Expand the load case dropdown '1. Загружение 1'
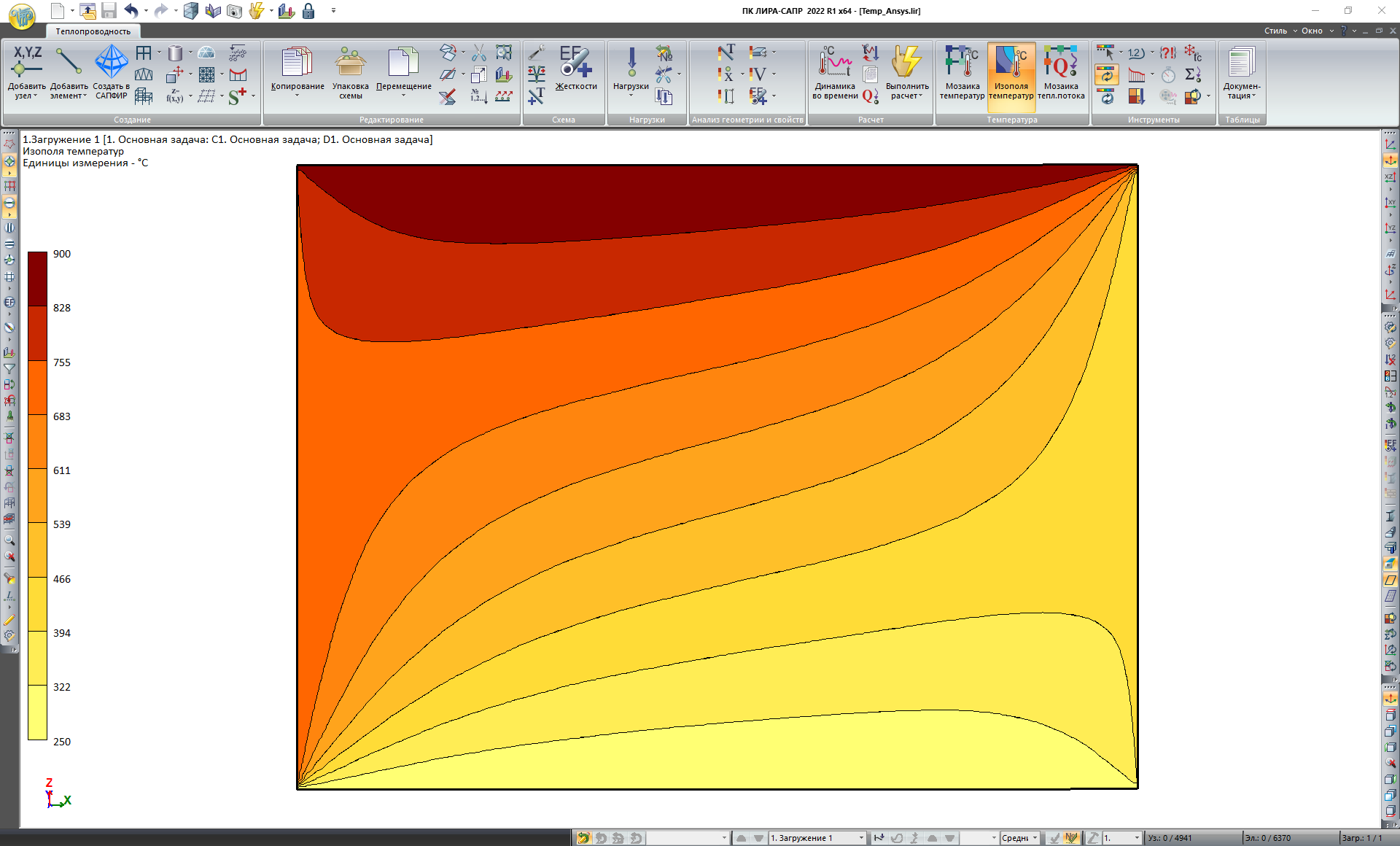The height and width of the screenshot is (846, 1400). click(x=861, y=838)
